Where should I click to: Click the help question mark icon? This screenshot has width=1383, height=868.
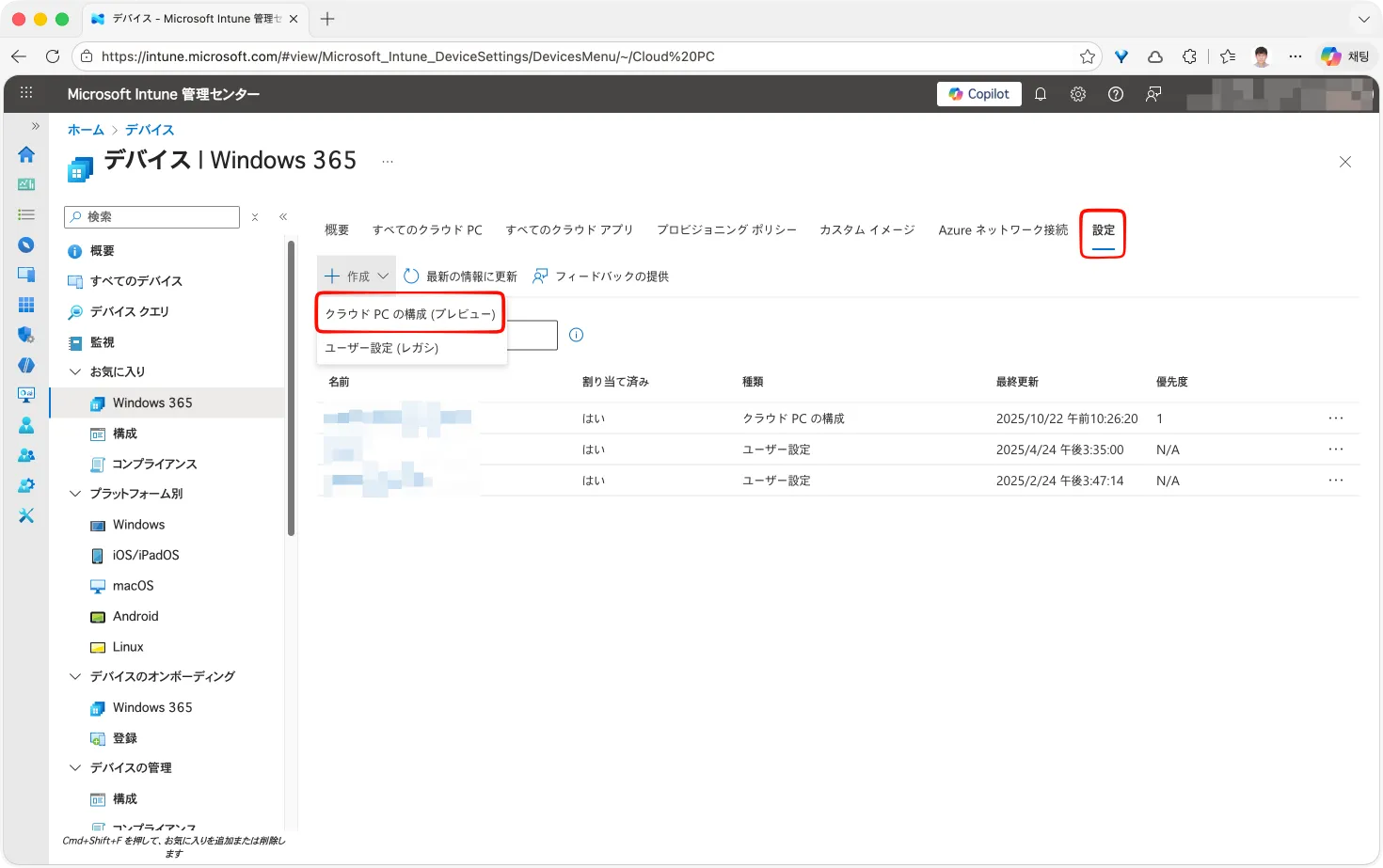coord(1116,94)
